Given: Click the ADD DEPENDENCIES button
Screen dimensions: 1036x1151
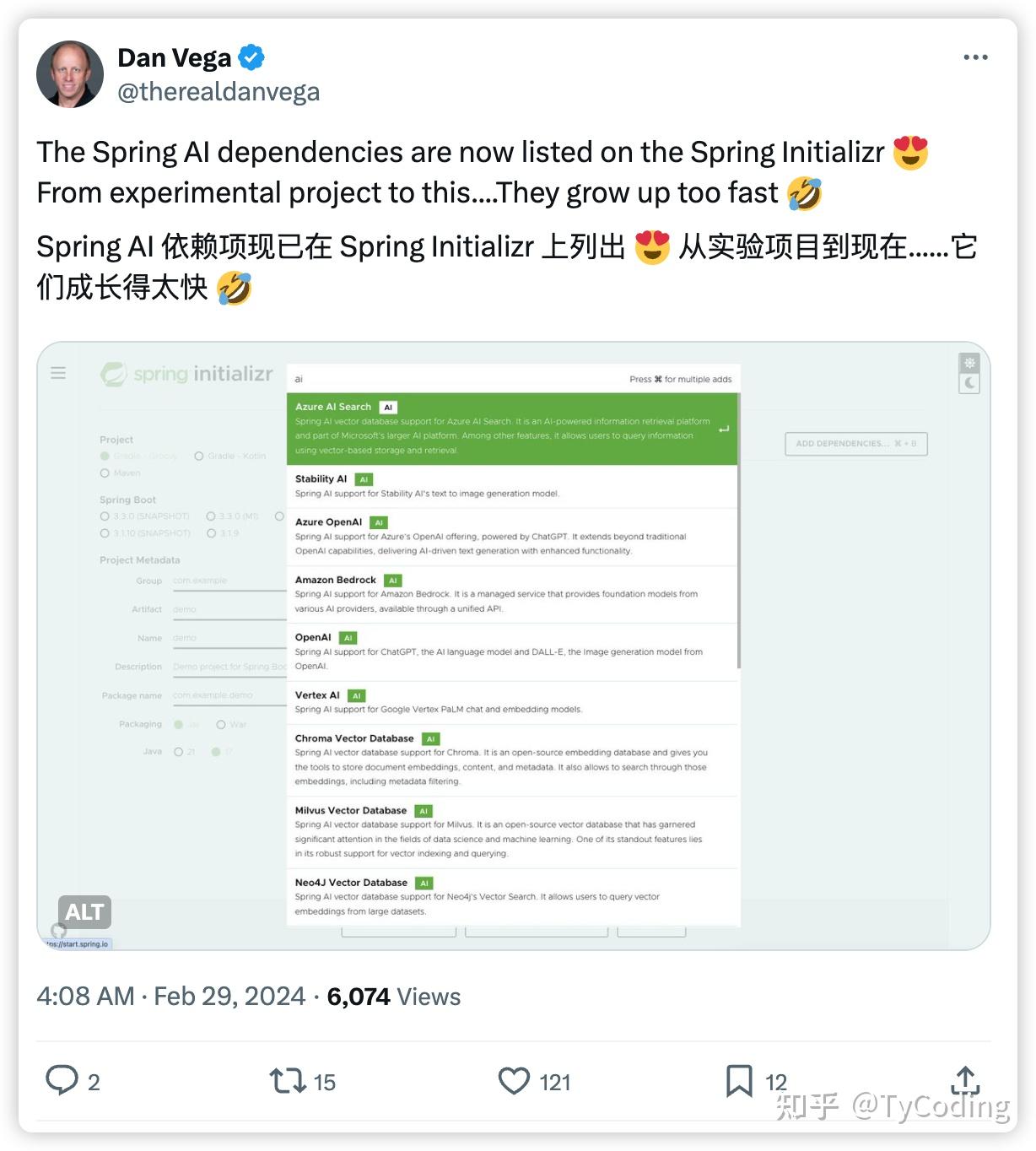Looking at the screenshot, I should [x=855, y=443].
